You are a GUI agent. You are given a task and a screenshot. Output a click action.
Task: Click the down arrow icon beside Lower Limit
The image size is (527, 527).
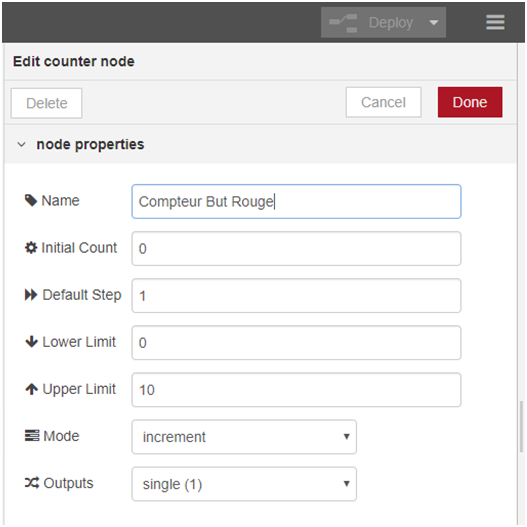[32, 342]
